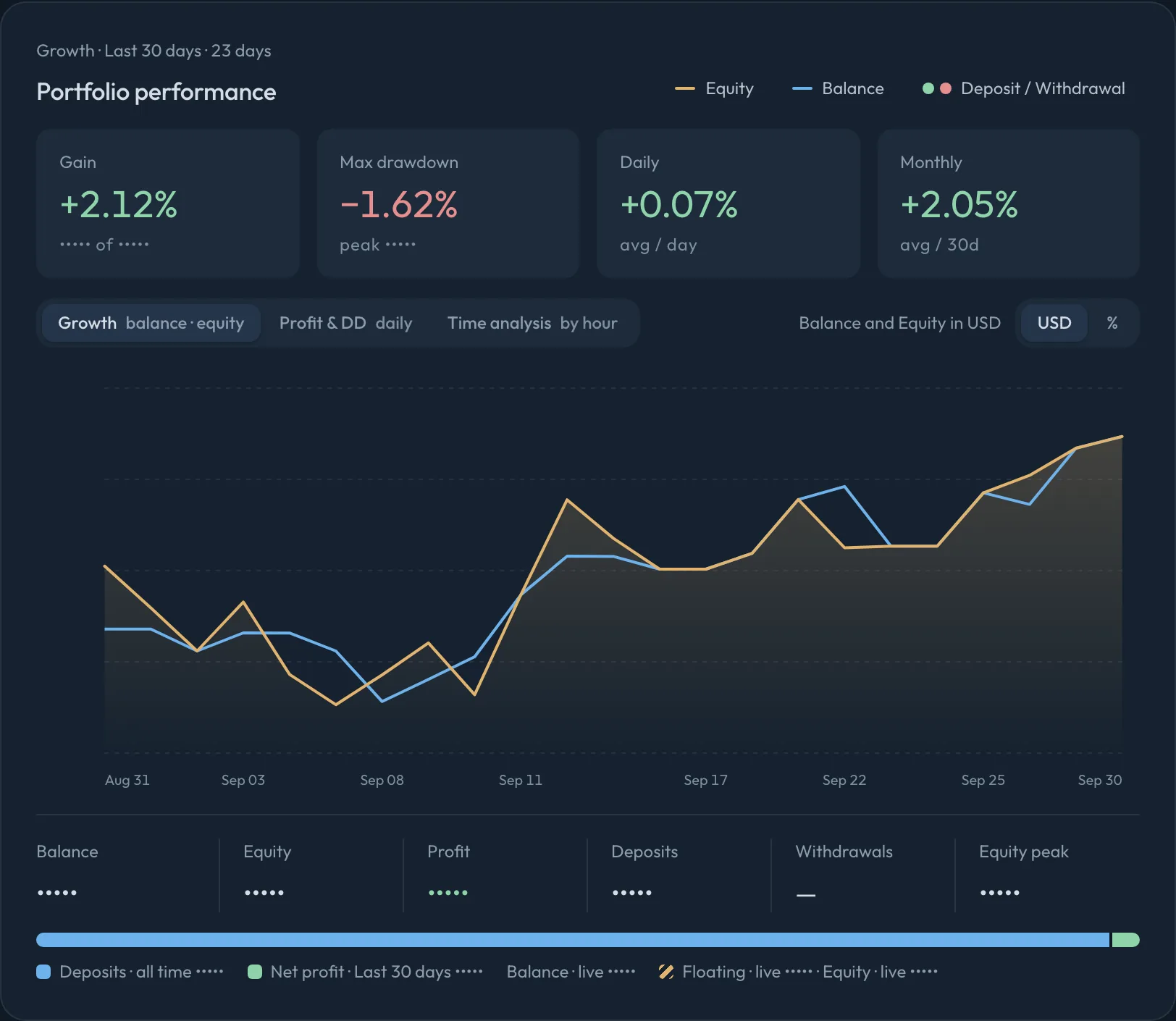
Task: Open the Monthly +2.05% card
Action: (x=1009, y=203)
